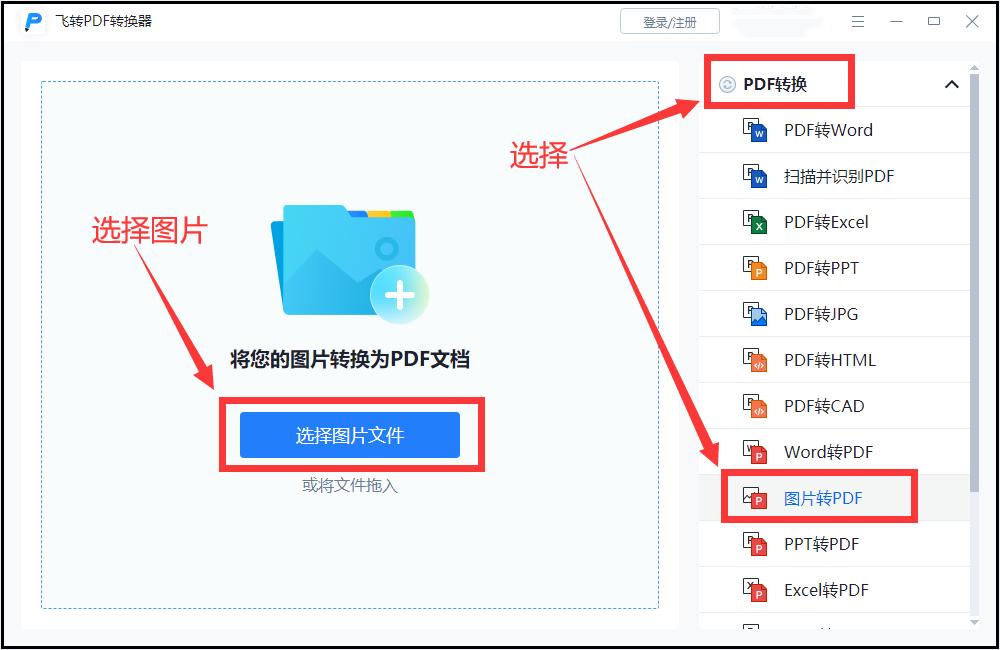The image size is (1000, 650).
Task: Open the 图片转PDF conversion tool
Action: click(x=820, y=497)
